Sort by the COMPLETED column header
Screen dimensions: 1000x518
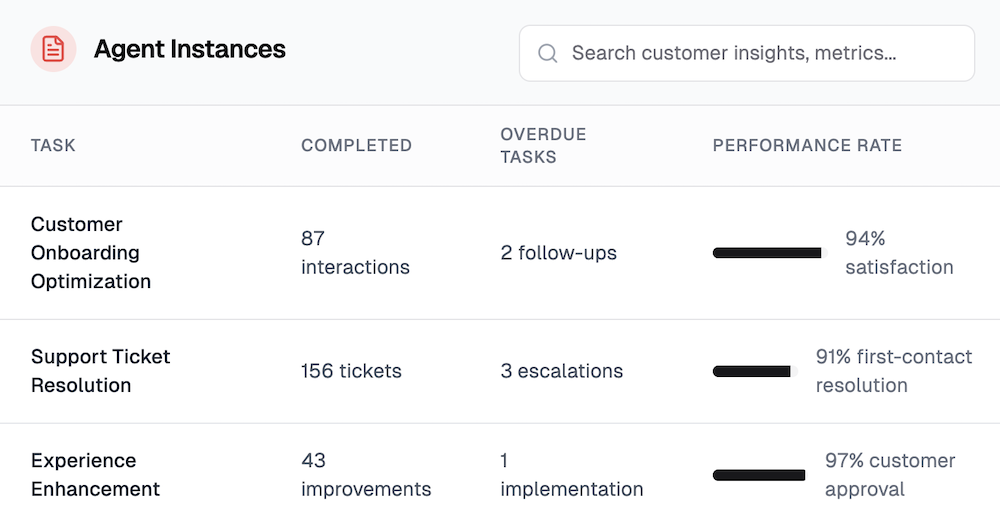tap(357, 145)
